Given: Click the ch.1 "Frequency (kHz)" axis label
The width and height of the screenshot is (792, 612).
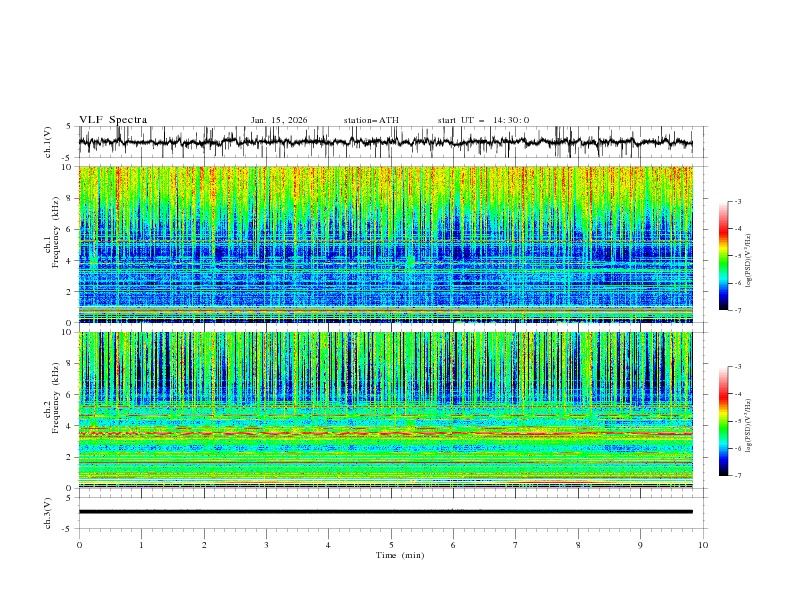Looking at the screenshot, I should 56,233.
